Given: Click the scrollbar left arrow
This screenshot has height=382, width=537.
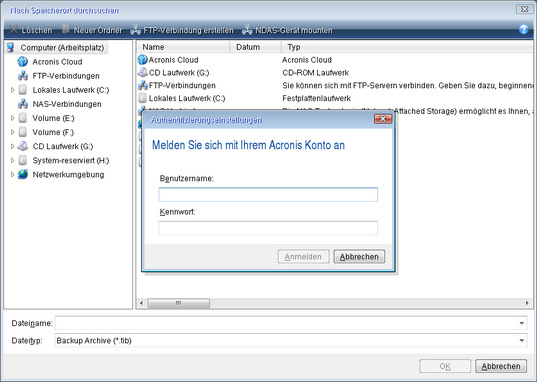Looking at the screenshot, I should tap(141, 303).
